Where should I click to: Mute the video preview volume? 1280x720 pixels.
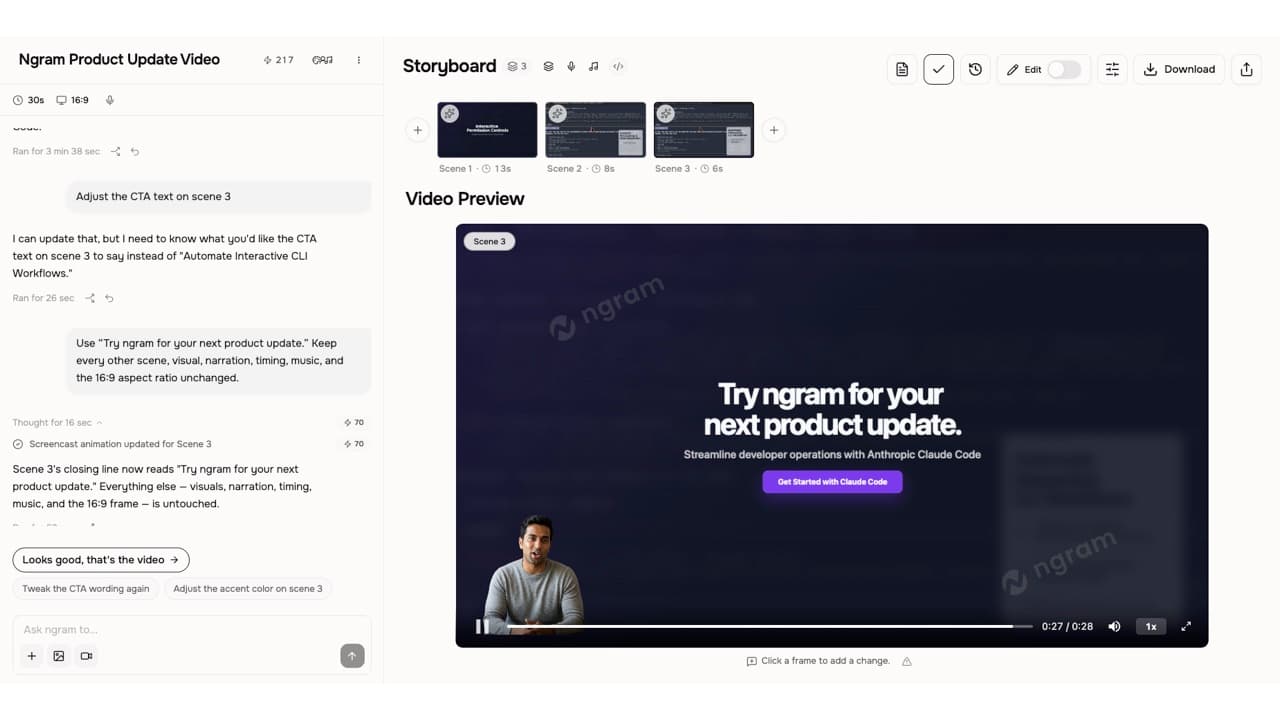tap(1115, 627)
